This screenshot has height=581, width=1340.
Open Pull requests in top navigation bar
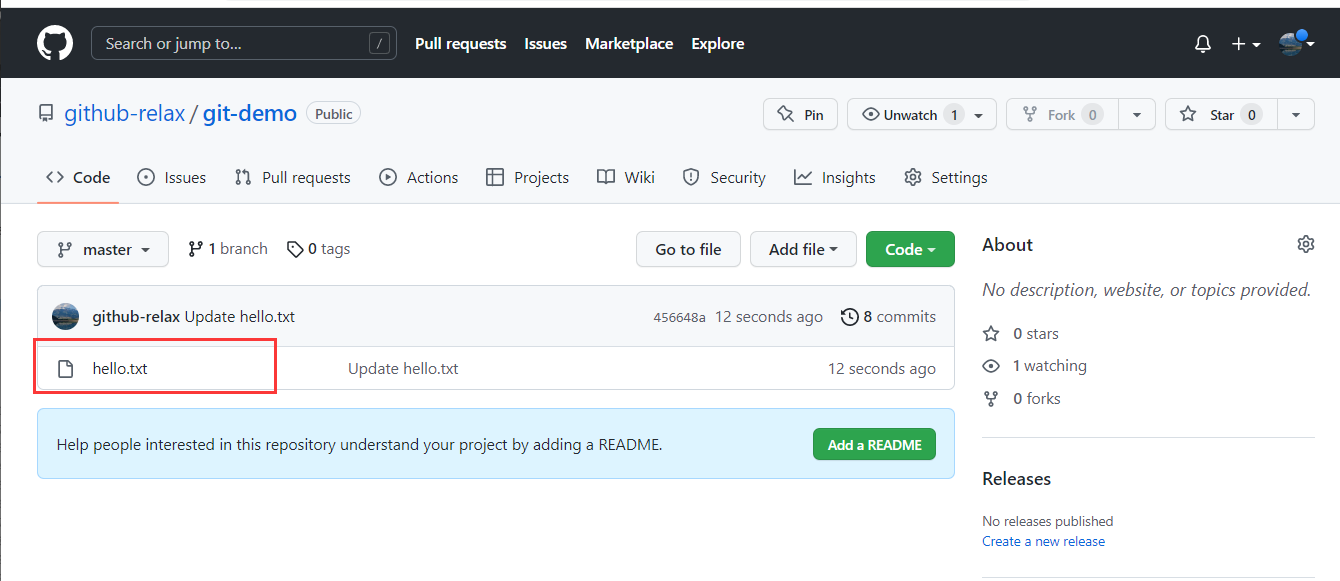click(x=460, y=44)
